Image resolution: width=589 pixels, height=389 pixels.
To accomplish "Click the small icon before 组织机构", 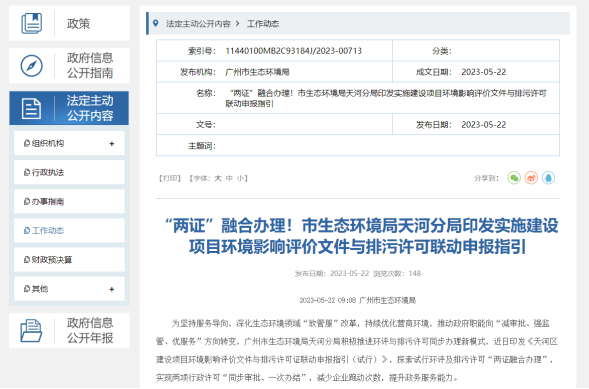I will tap(27, 143).
